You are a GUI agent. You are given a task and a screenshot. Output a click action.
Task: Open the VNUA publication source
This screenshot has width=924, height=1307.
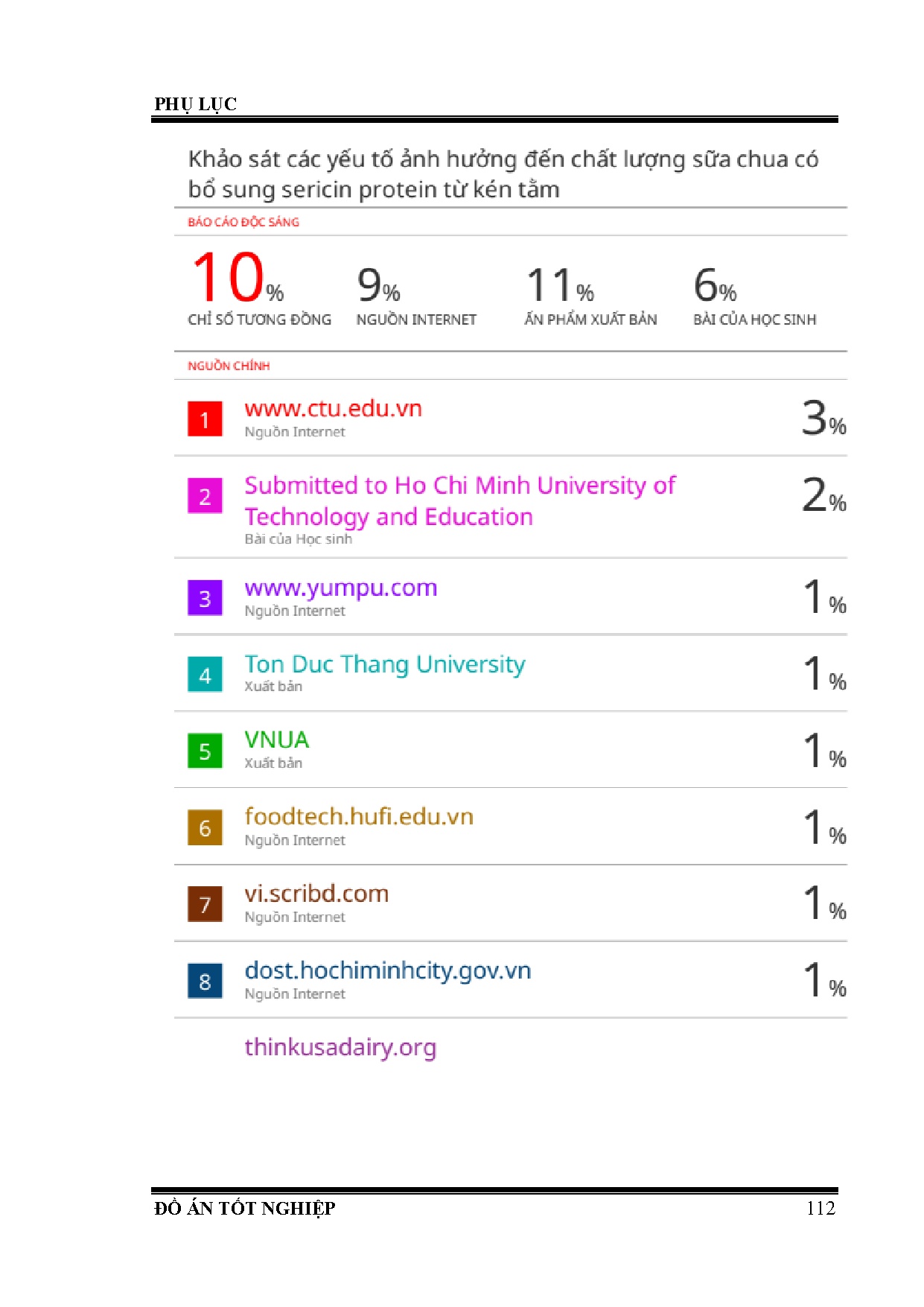tap(276, 740)
